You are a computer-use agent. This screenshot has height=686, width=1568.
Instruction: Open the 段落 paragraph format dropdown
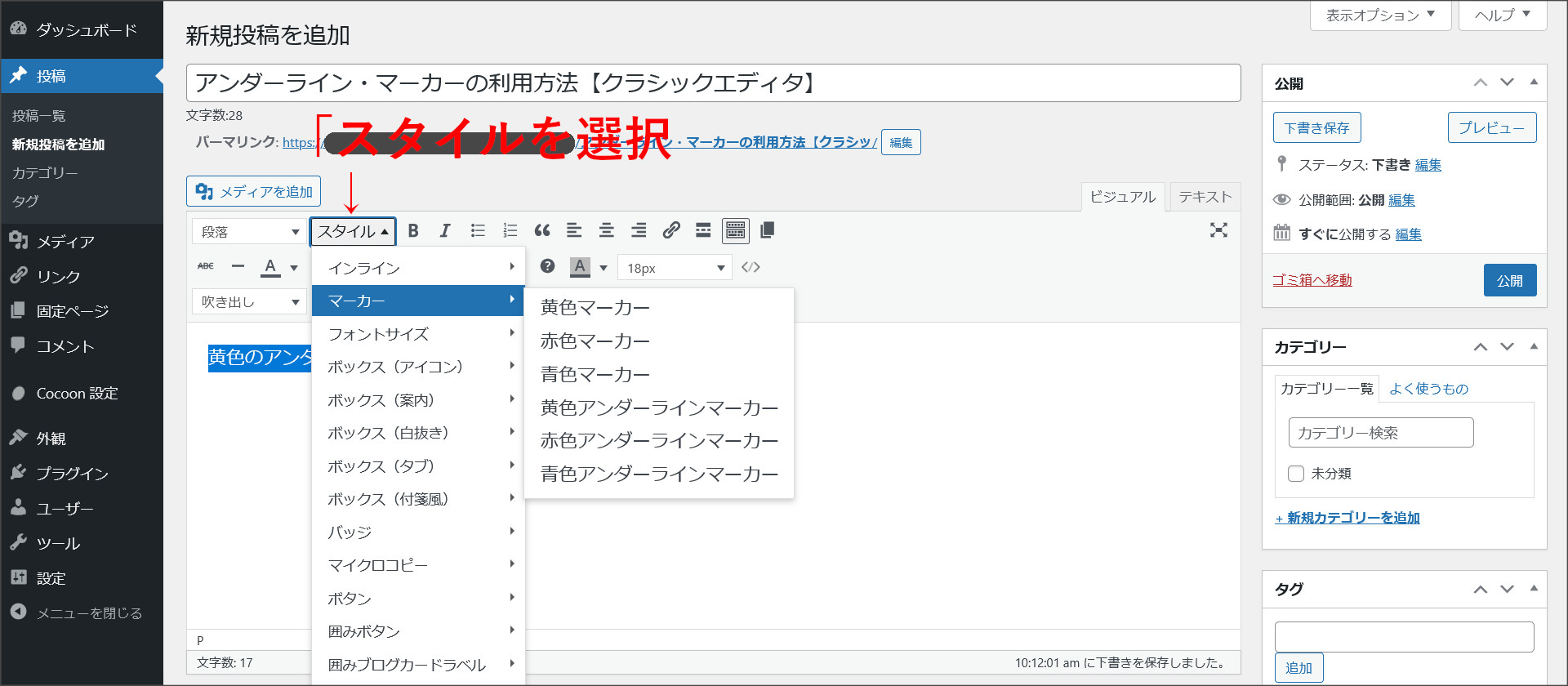249,232
